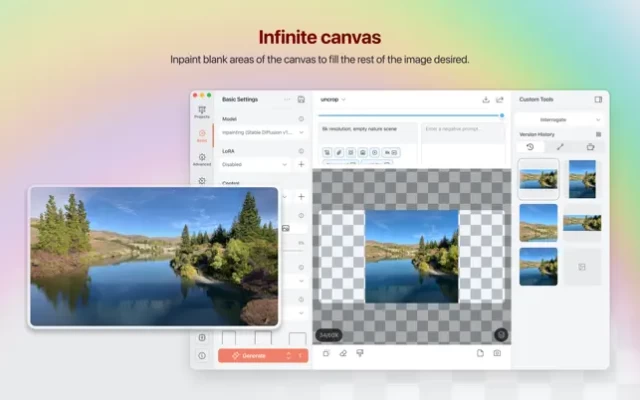Screen dimensions: 640x400
Task: Open the Advanced settings sidebar icon
Action: 202,158
